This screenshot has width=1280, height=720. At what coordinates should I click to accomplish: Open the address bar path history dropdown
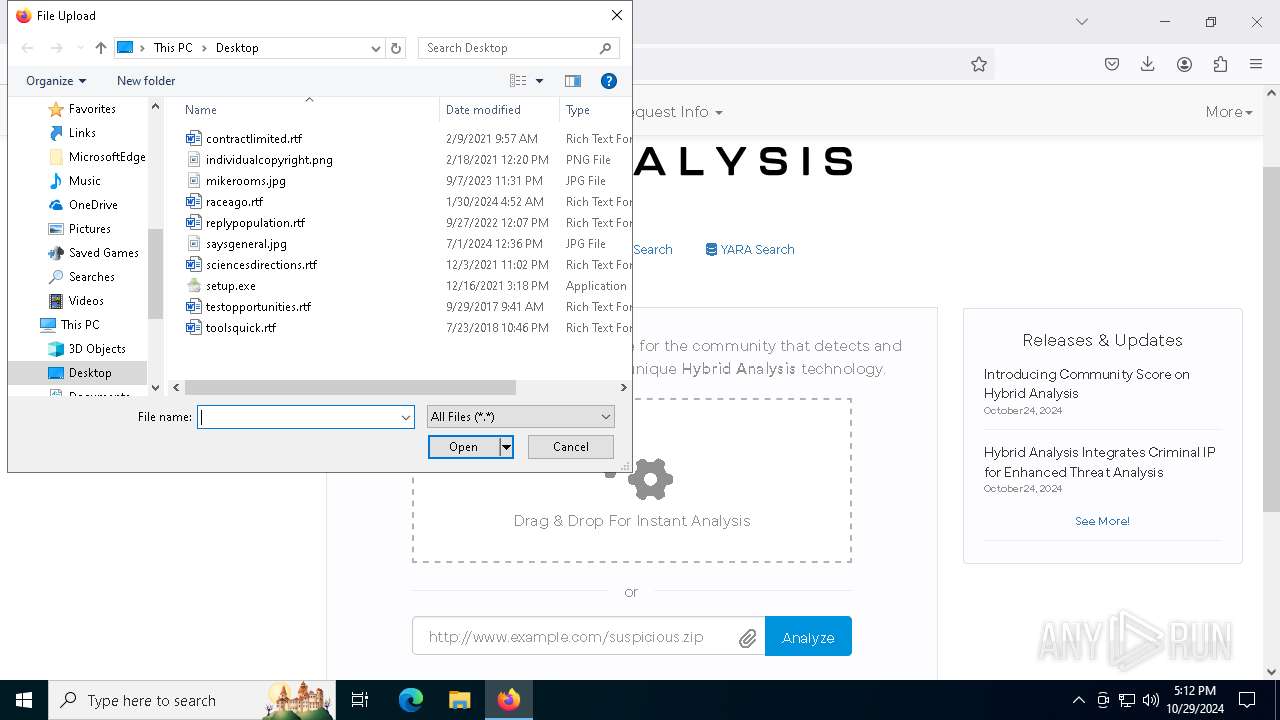pos(376,48)
